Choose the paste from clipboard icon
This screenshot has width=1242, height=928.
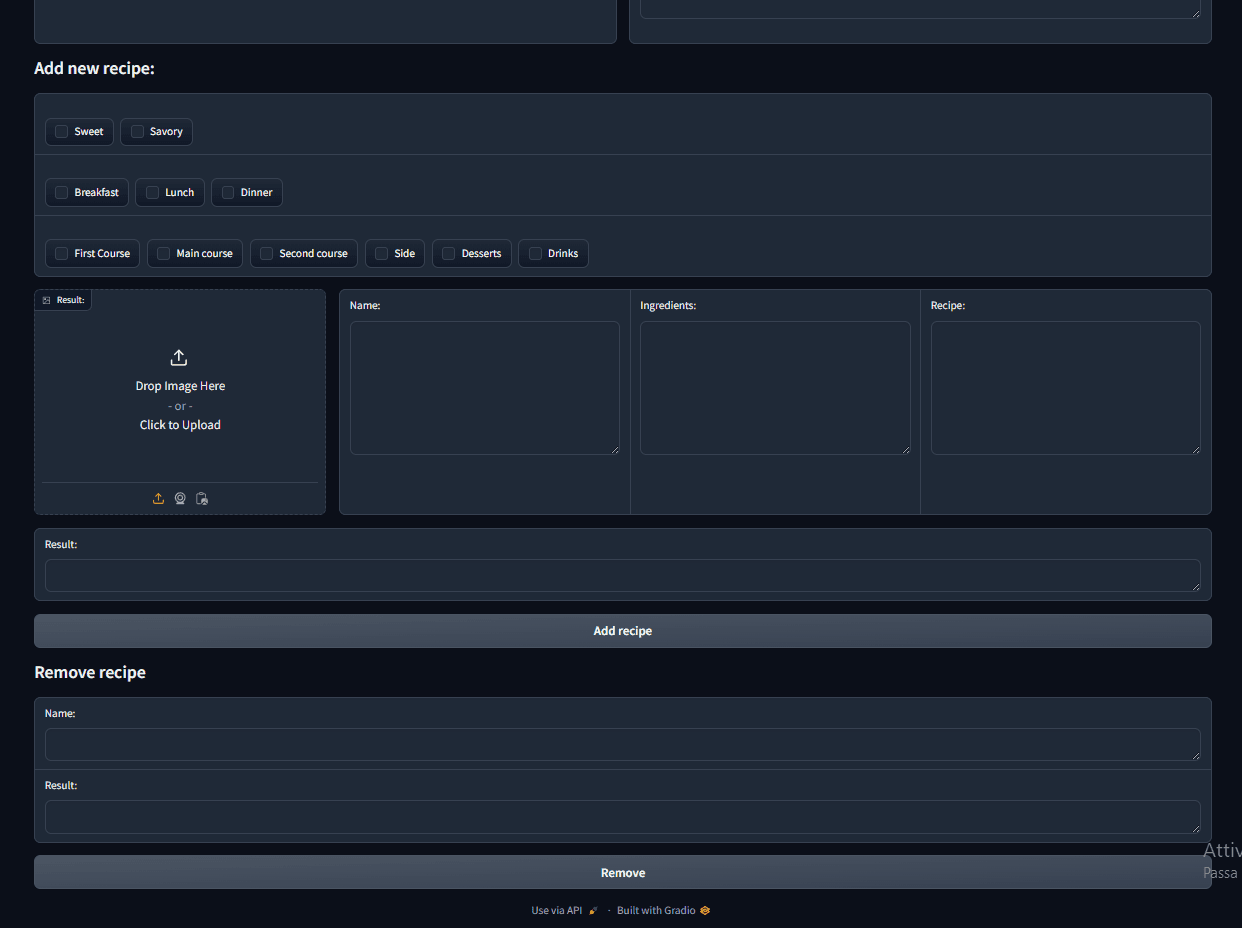[x=202, y=498]
